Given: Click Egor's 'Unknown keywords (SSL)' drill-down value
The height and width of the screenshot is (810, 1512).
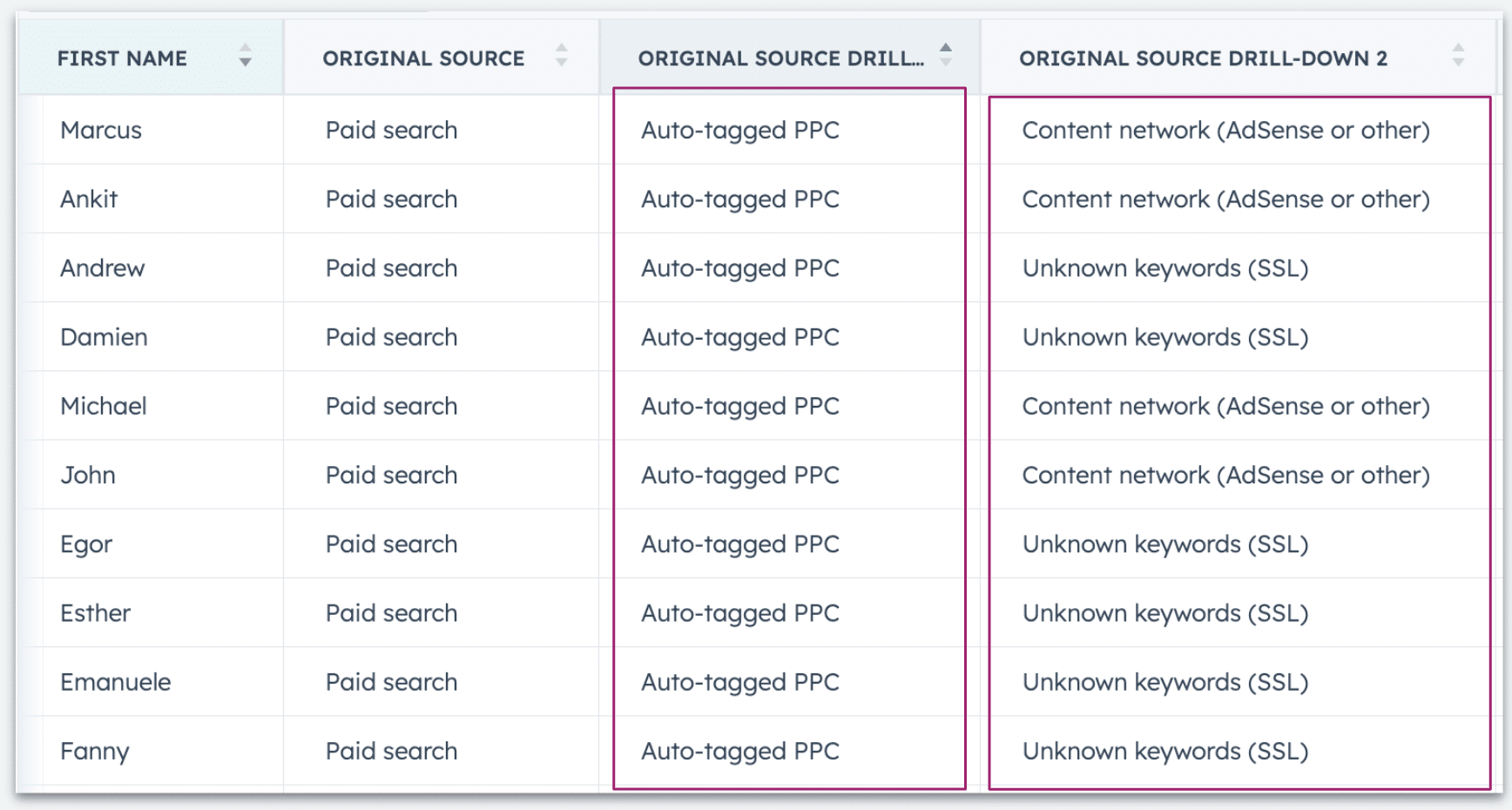Looking at the screenshot, I should point(1166,543).
